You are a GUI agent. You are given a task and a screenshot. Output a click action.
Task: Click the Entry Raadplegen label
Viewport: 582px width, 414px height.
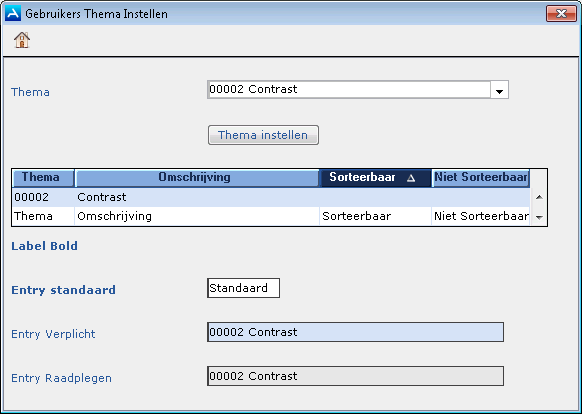click(61, 378)
